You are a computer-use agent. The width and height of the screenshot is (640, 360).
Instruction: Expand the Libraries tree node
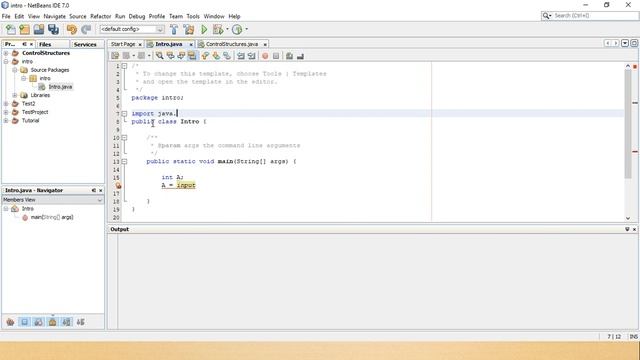coord(15,95)
